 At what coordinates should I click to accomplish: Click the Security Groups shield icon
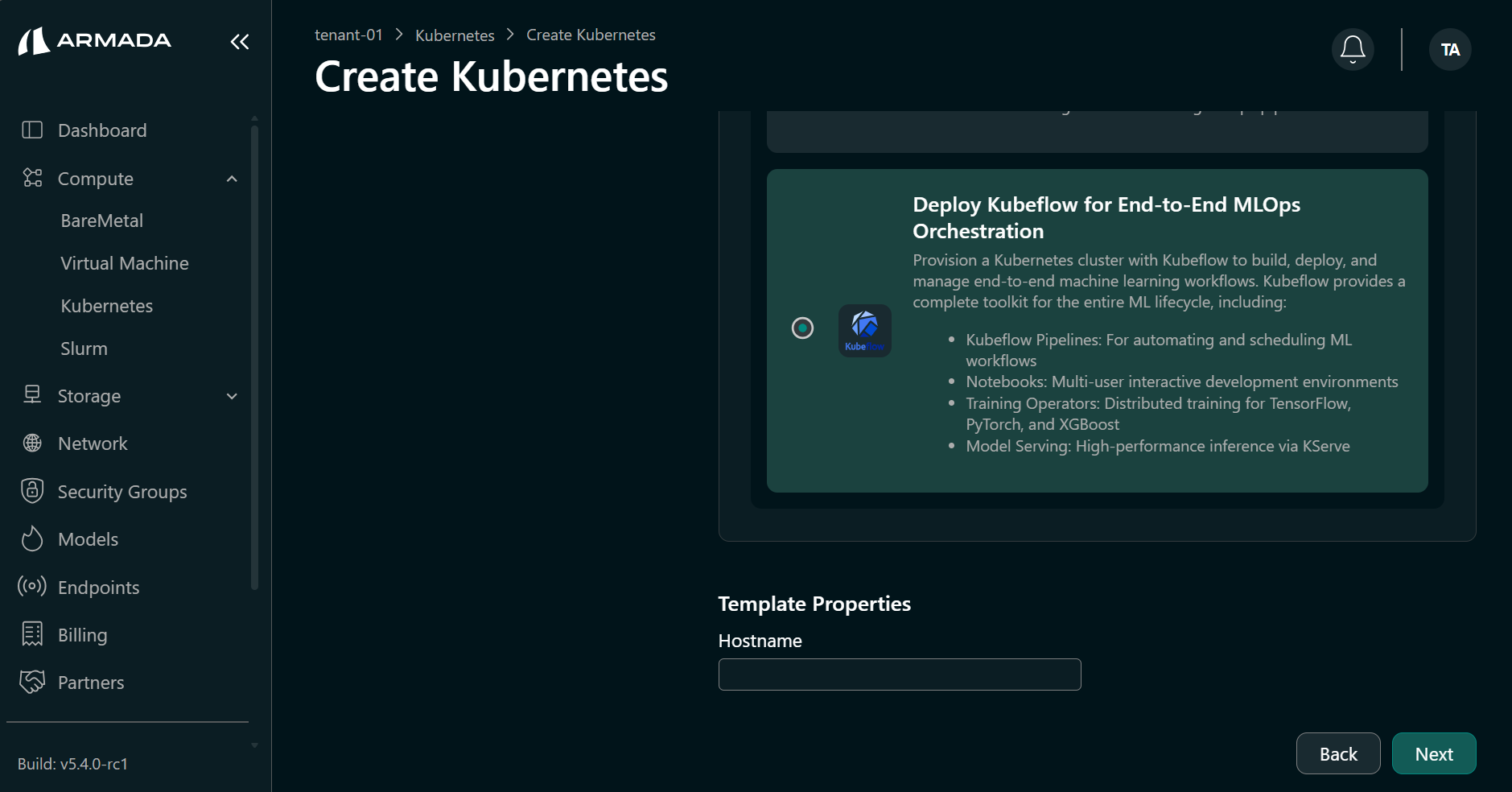coord(32,490)
